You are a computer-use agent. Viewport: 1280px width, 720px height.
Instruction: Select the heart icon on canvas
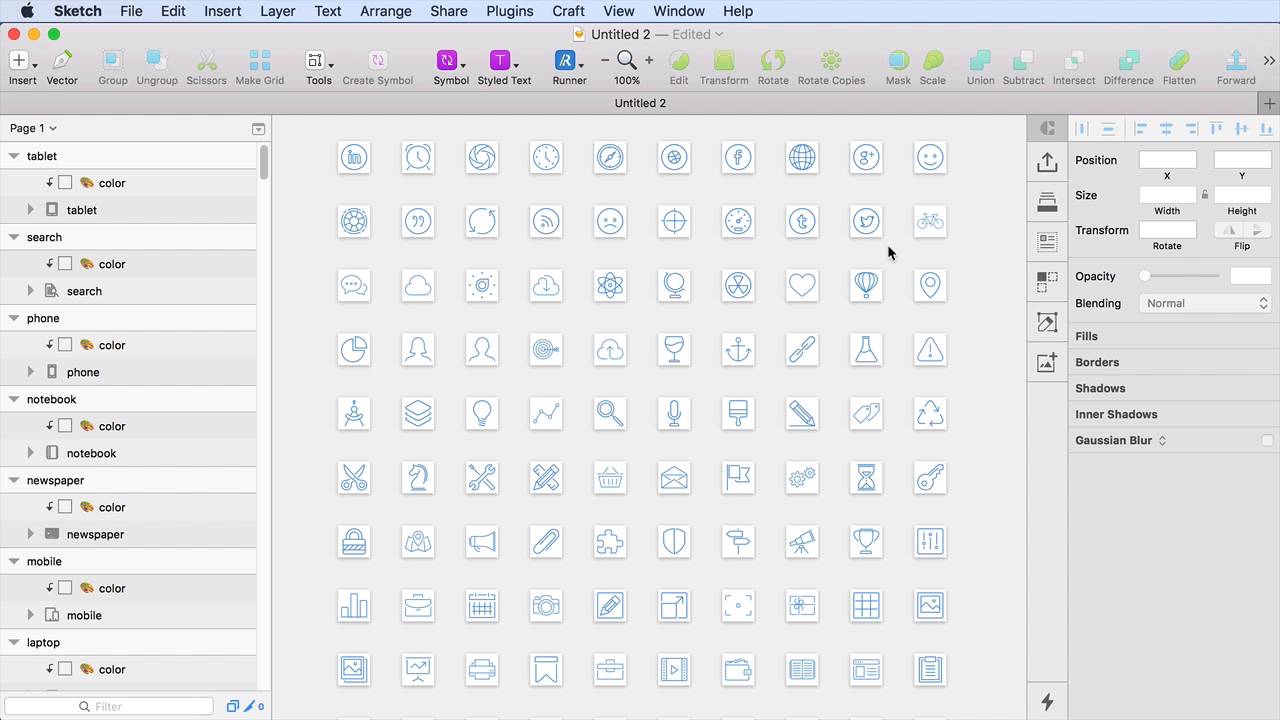[802, 285]
